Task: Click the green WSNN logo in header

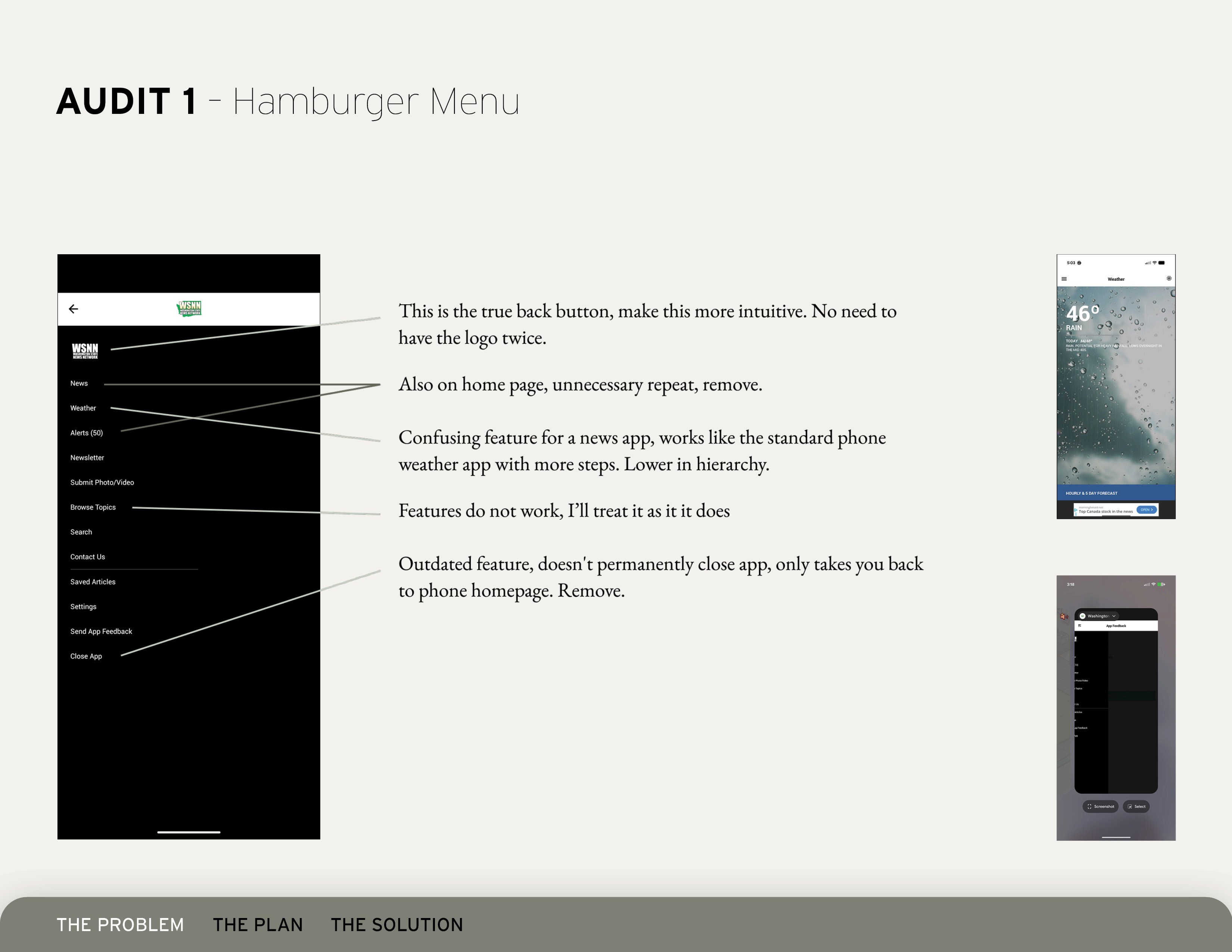Action: pos(190,308)
